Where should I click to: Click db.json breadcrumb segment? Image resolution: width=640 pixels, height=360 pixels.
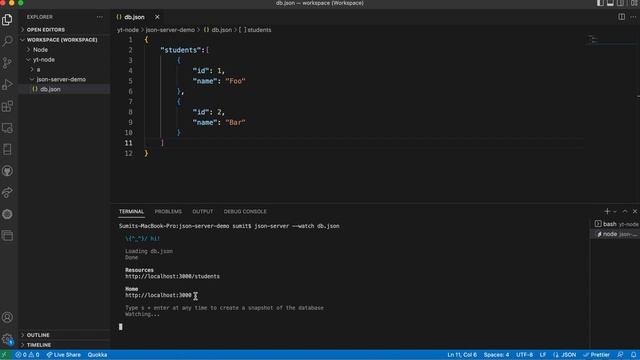click(218, 30)
